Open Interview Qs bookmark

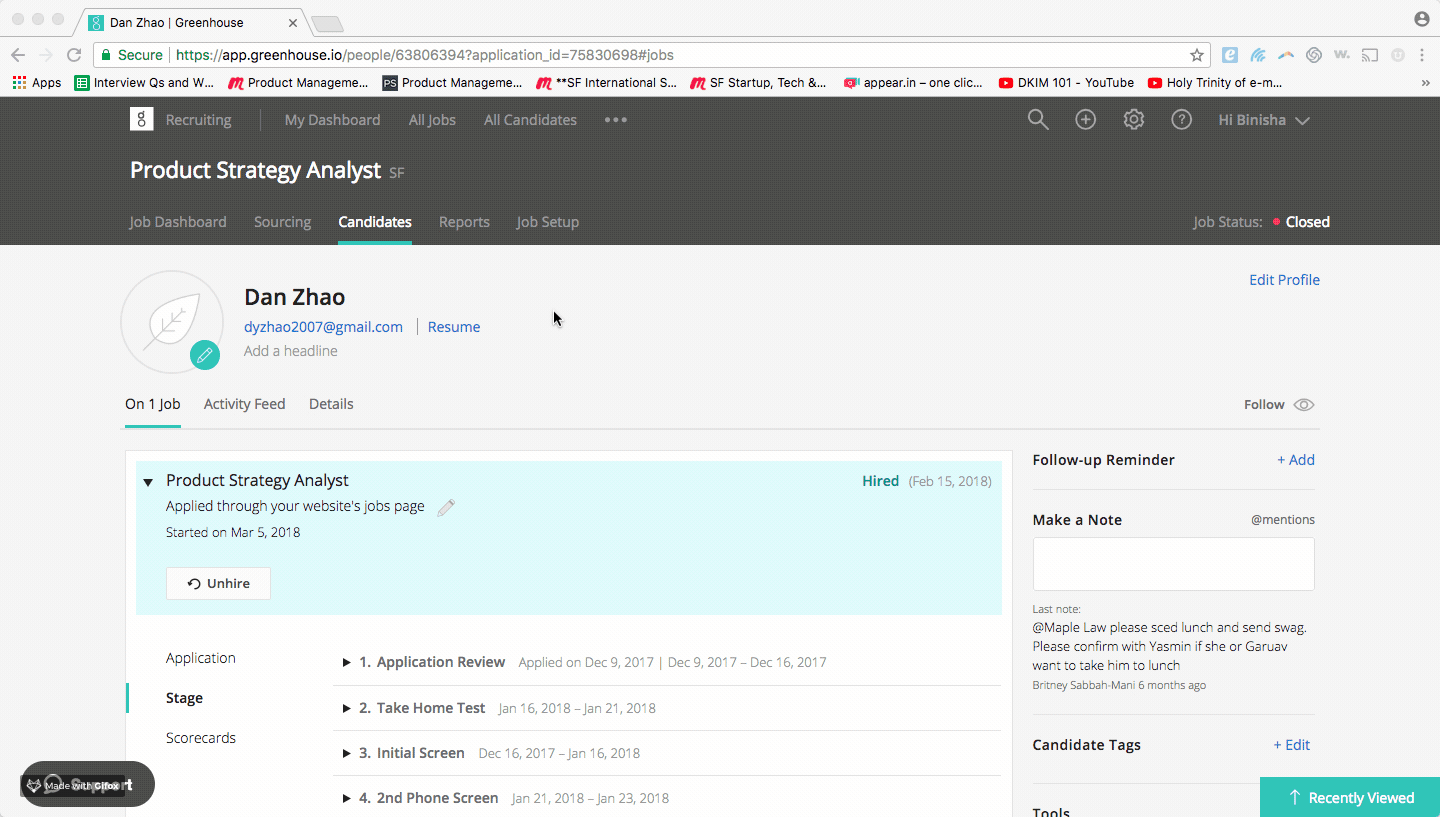(144, 83)
